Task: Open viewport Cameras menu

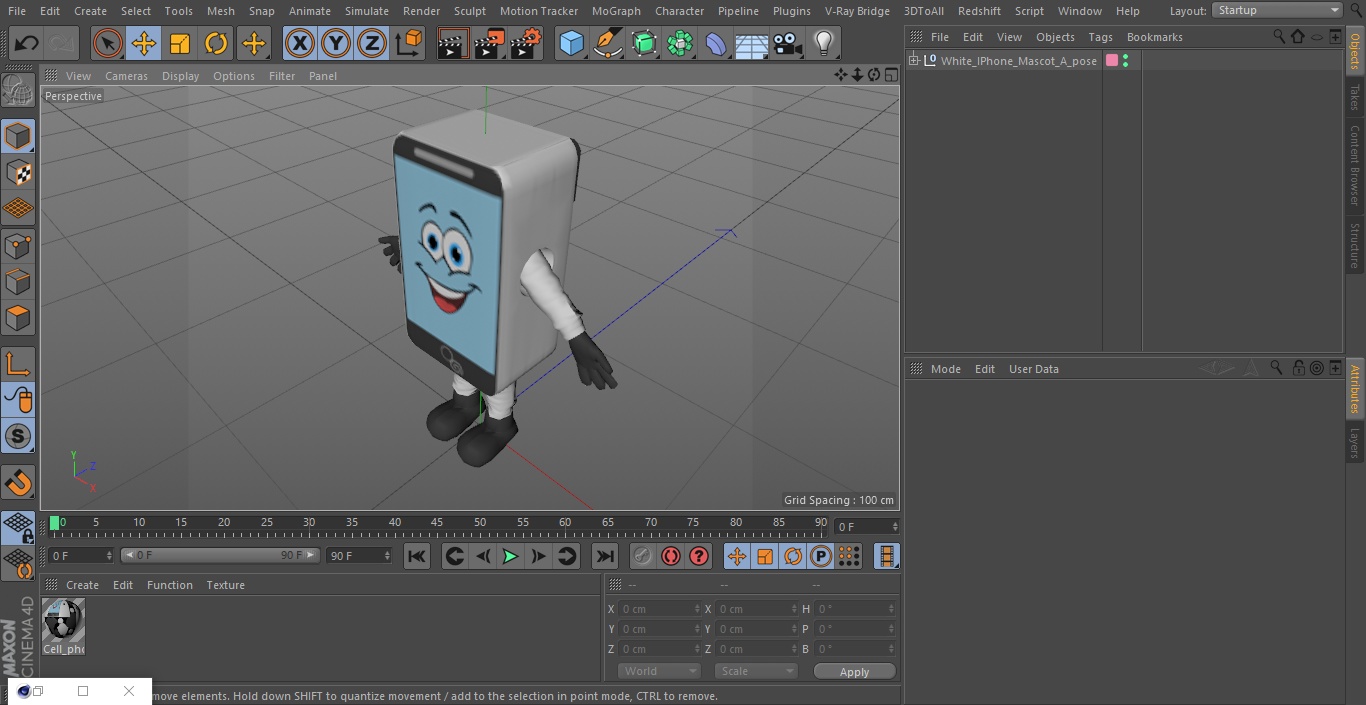Action: [x=126, y=76]
